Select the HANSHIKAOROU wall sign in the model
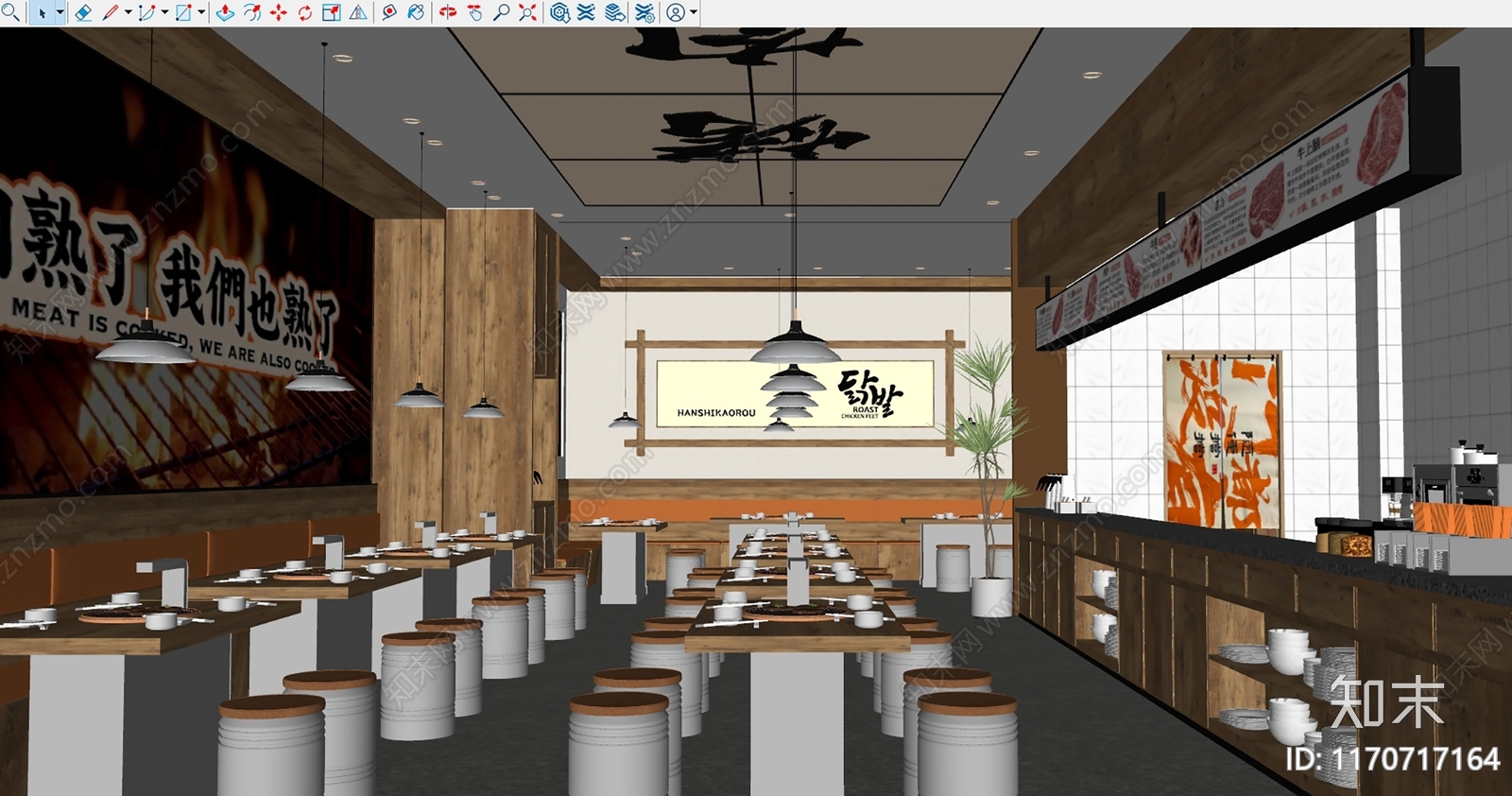 point(795,392)
